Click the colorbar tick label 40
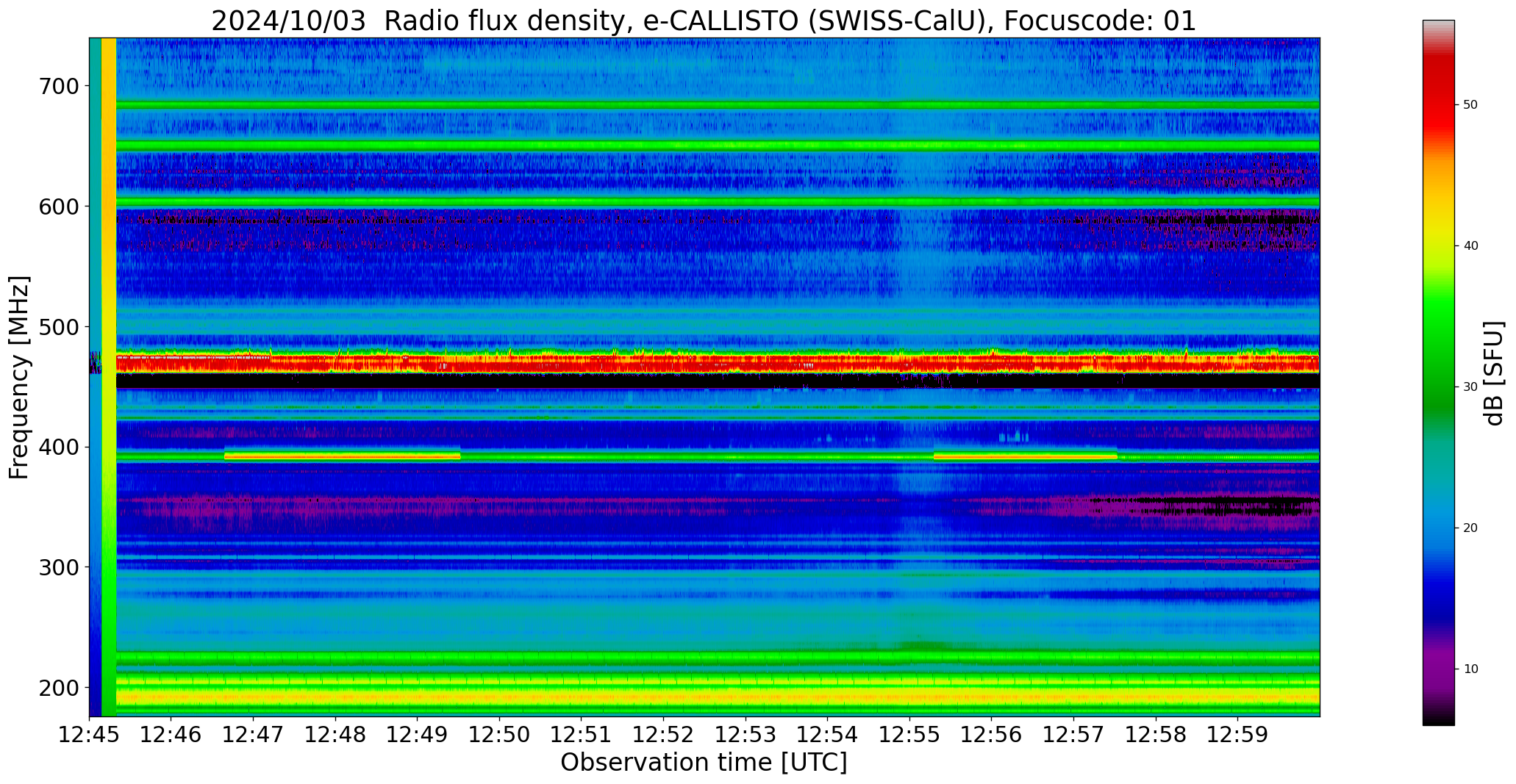 pos(1470,246)
